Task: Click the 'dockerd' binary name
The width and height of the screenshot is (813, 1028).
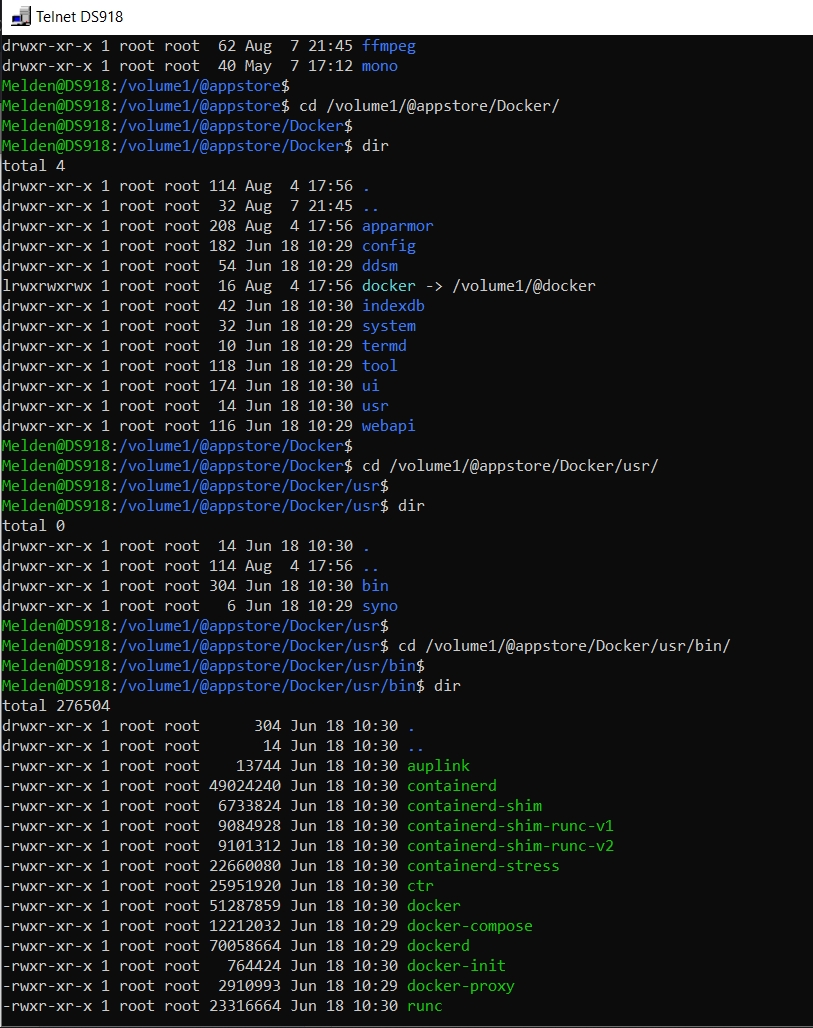Action: (439, 946)
